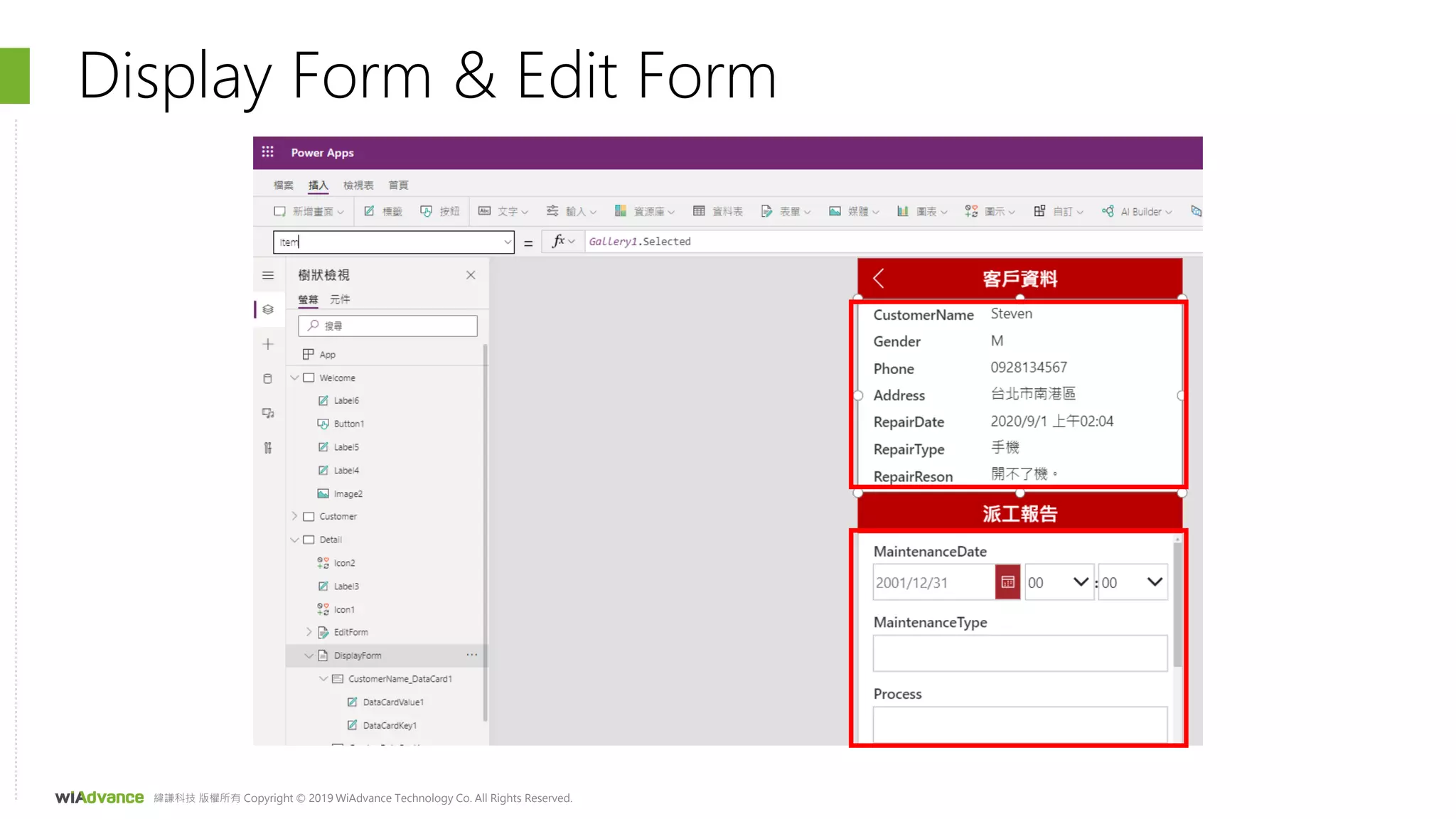
Task: Insert a 按鈕 button control
Action: 440,211
